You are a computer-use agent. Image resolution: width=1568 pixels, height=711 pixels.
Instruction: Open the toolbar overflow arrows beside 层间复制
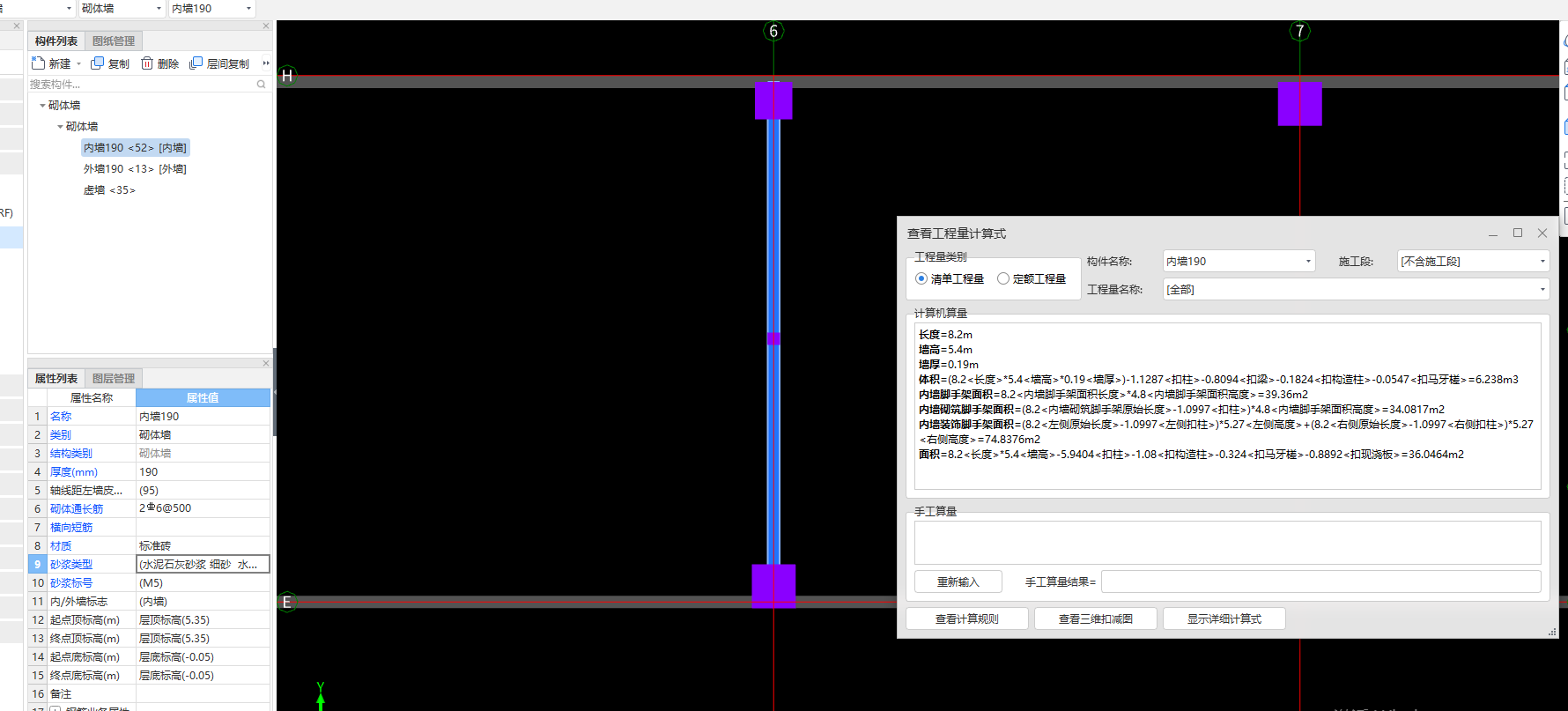point(266,63)
